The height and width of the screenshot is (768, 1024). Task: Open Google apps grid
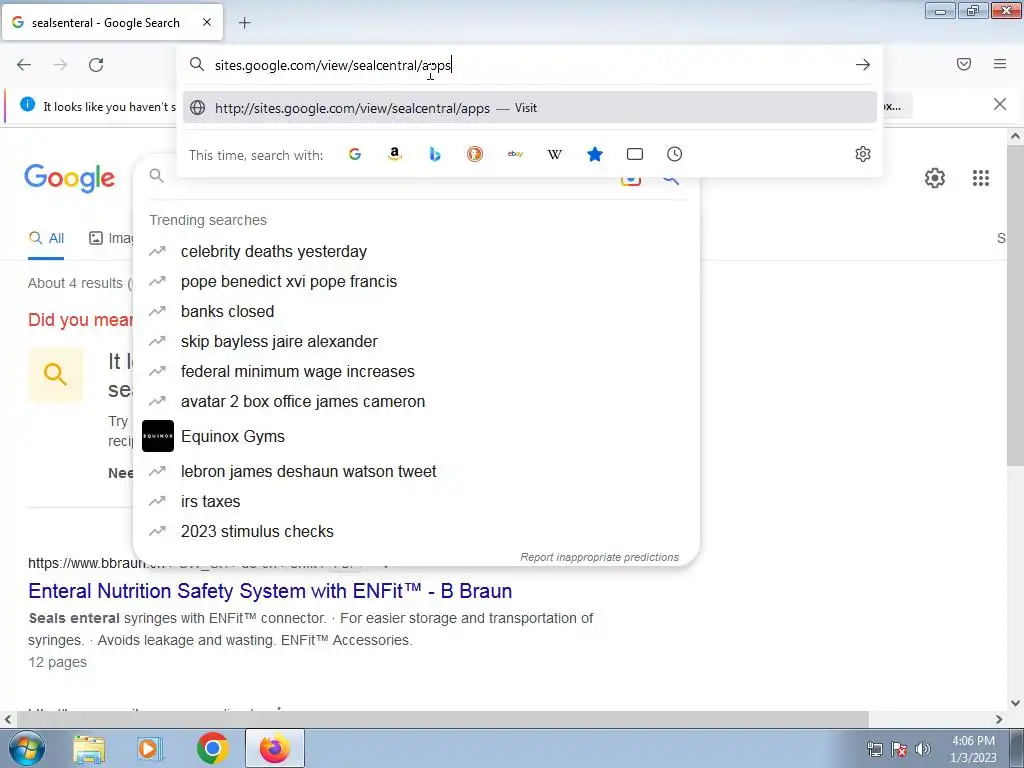pyautogui.click(x=980, y=178)
